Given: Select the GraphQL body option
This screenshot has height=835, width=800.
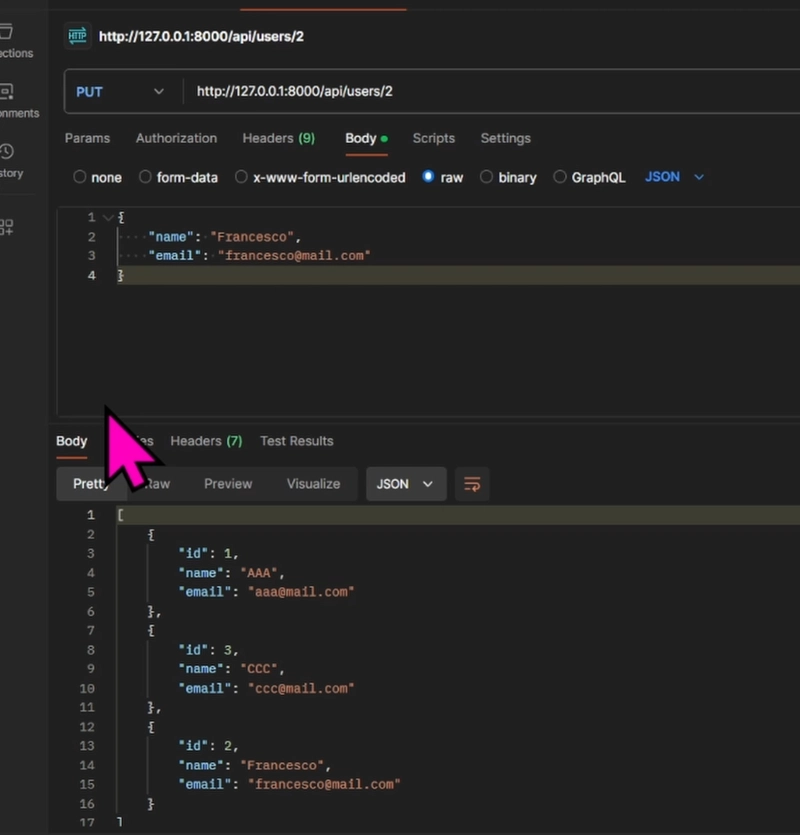Looking at the screenshot, I should pyautogui.click(x=560, y=177).
